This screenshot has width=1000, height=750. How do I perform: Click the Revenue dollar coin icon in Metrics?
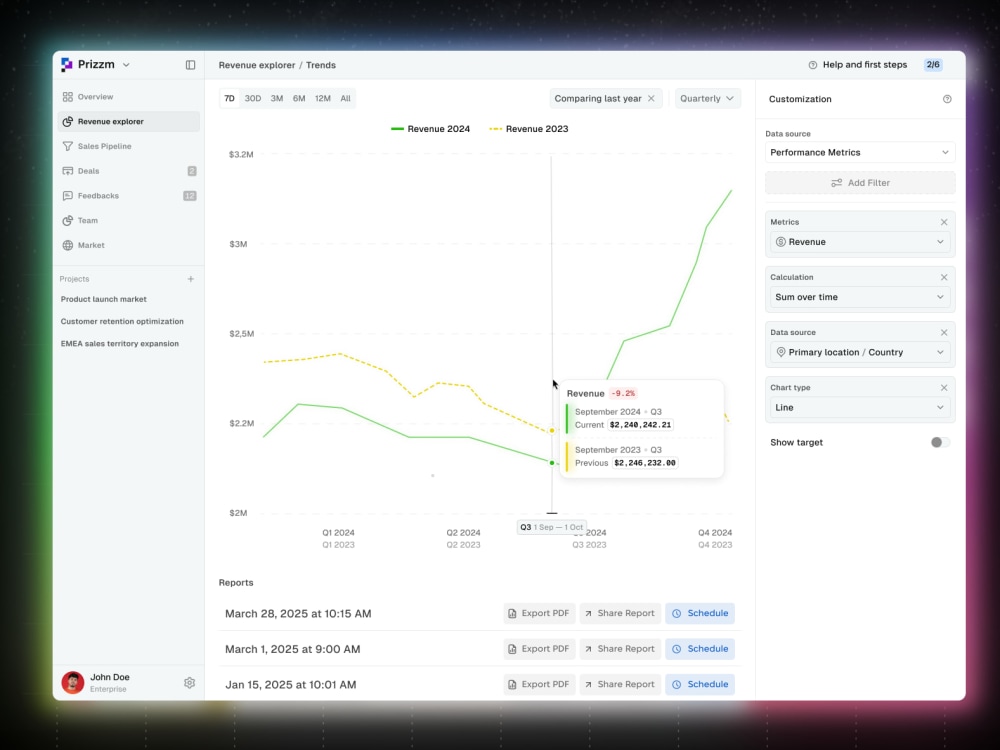click(x=781, y=242)
